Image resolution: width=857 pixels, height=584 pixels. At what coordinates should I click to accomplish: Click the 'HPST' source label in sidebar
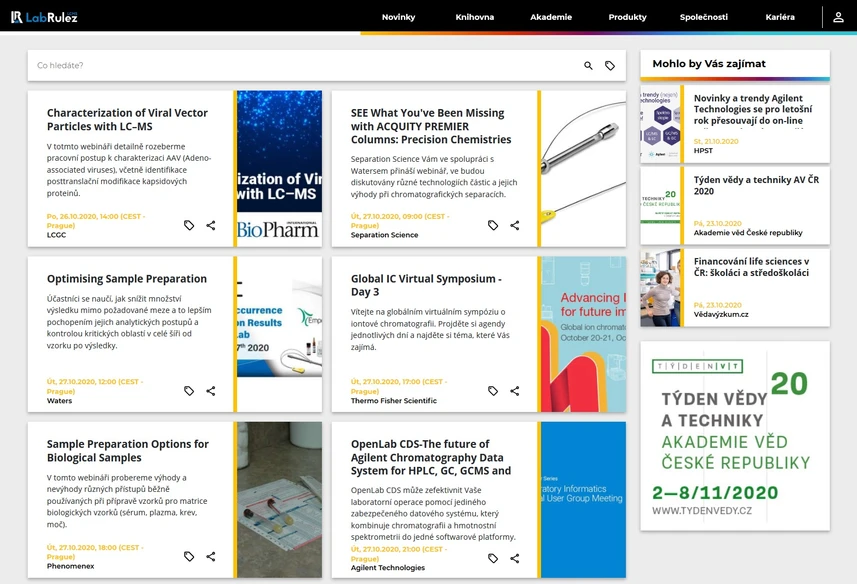703,151
